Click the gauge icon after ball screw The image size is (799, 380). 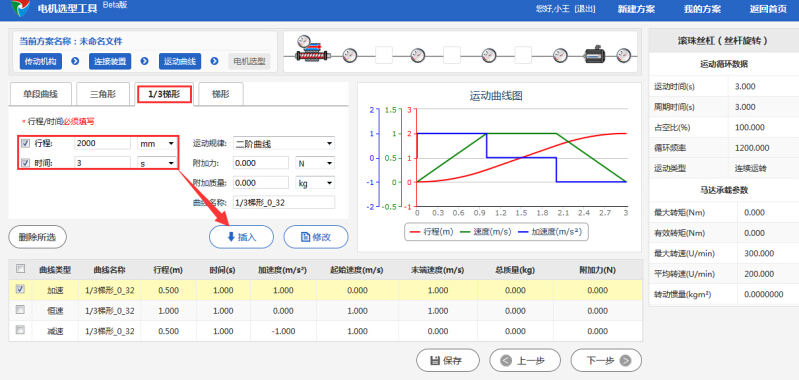[x=350, y=55]
